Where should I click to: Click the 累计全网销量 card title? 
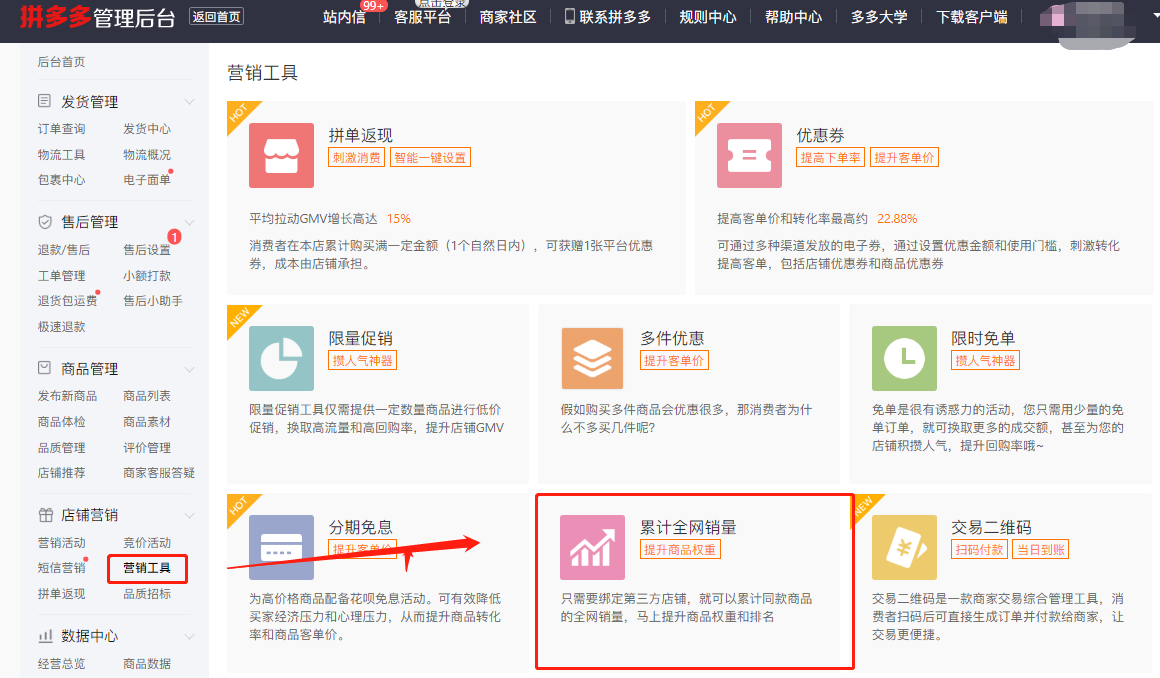pos(688,527)
